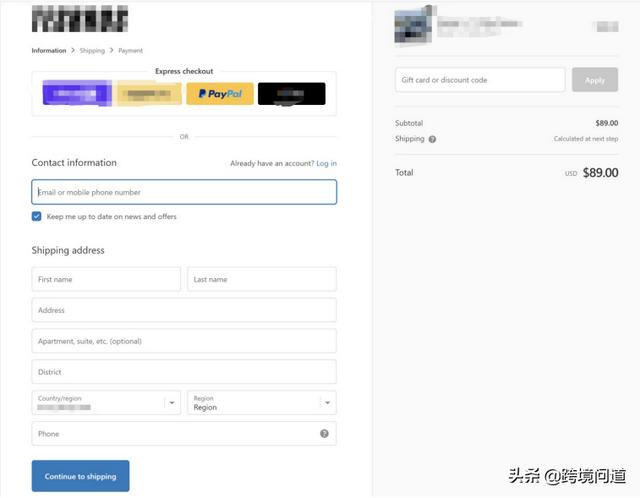This screenshot has width=640, height=498.
Task: Click the blurred store logo
Action: (x=80, y=19)
